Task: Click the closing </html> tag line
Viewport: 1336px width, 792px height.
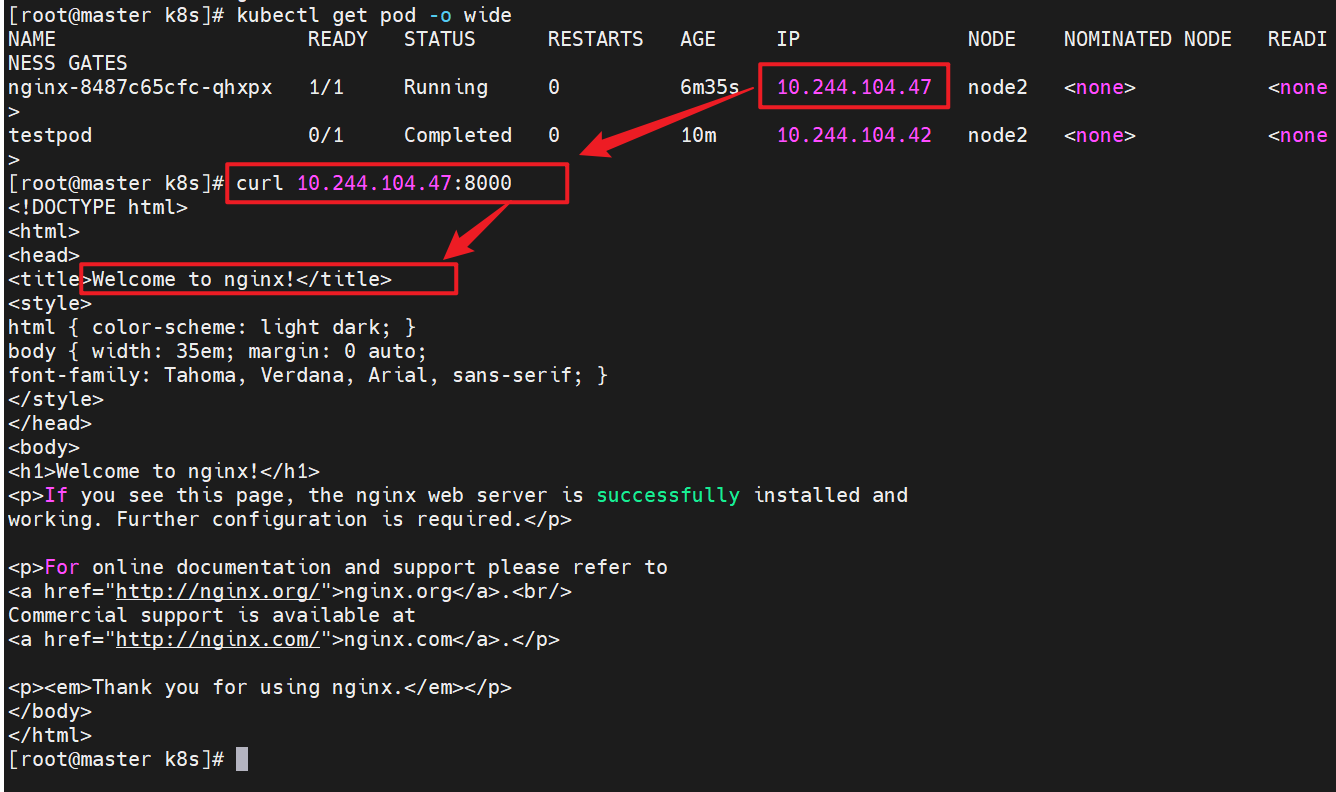Action: (50, 735)
